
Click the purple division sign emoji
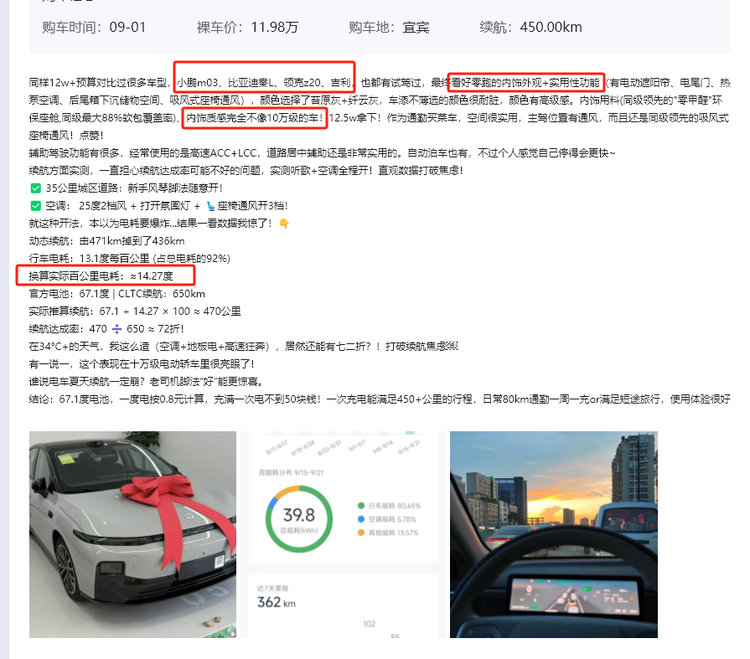(x=117, y=329)
